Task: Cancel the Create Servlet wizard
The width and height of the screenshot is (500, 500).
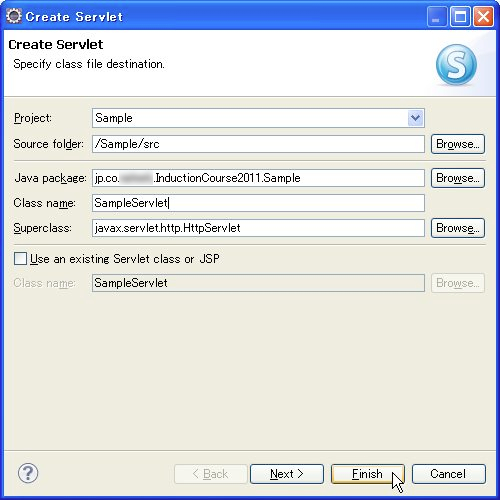Action: [x=449, y=474]
